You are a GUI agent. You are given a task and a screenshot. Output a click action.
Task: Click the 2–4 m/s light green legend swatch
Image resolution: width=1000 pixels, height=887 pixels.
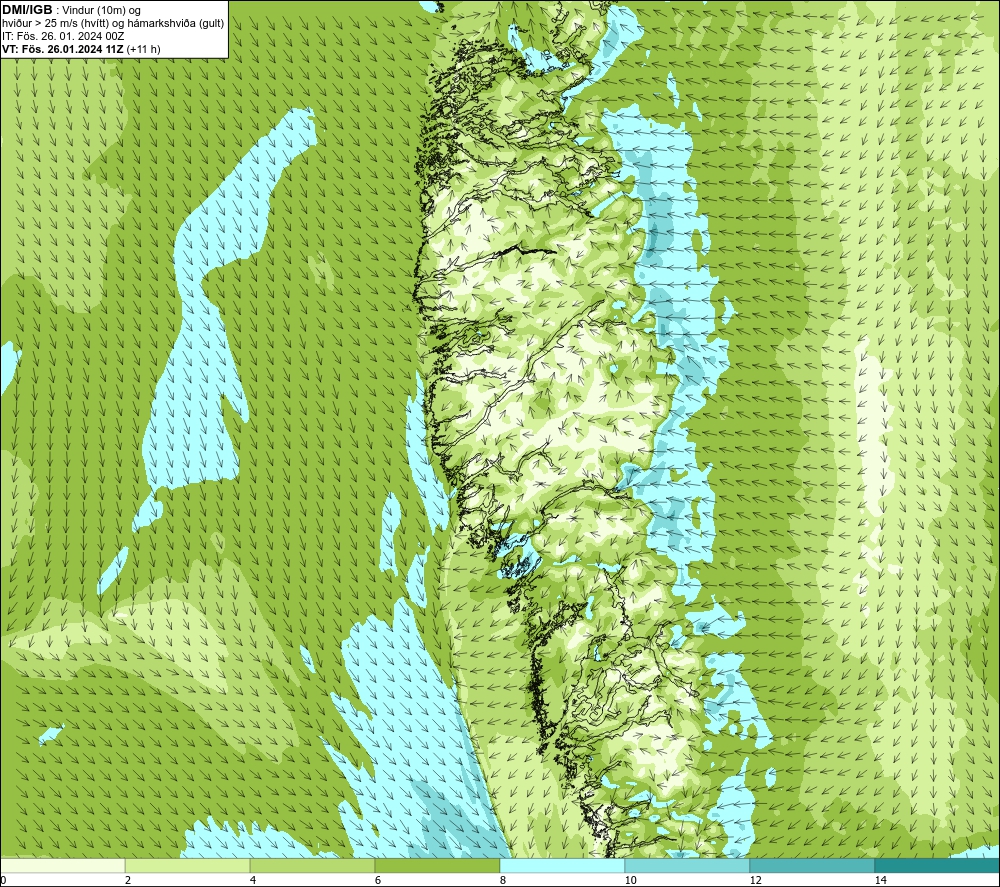(x=188, y=865)
